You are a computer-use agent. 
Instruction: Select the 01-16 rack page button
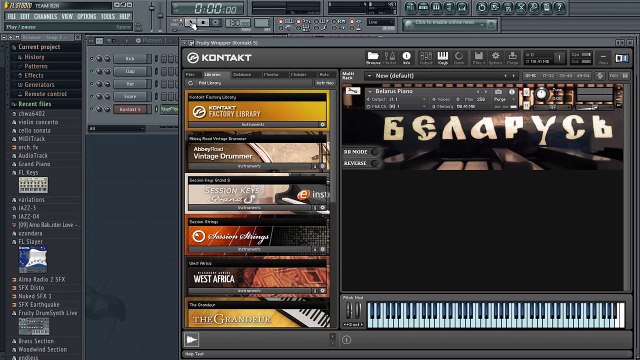[530, 76]
